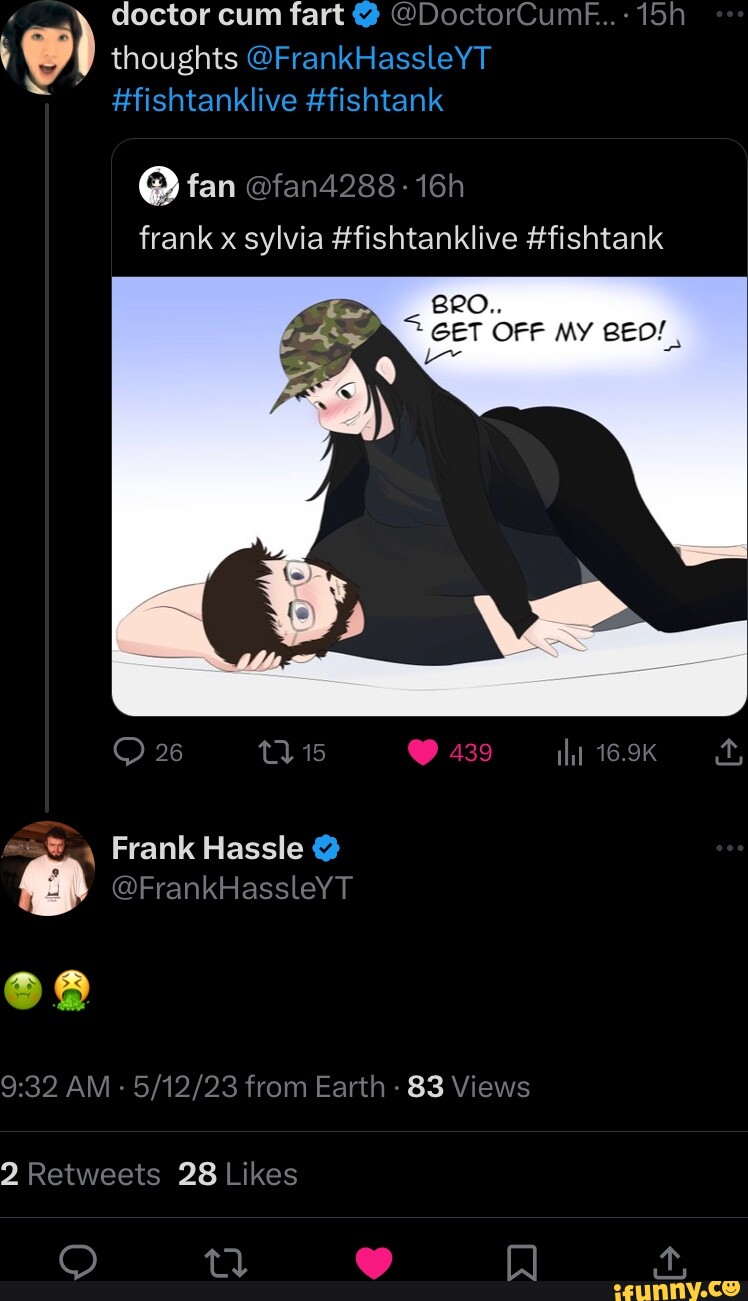Unlike the quoted tweet's red heart

[423, 752]
